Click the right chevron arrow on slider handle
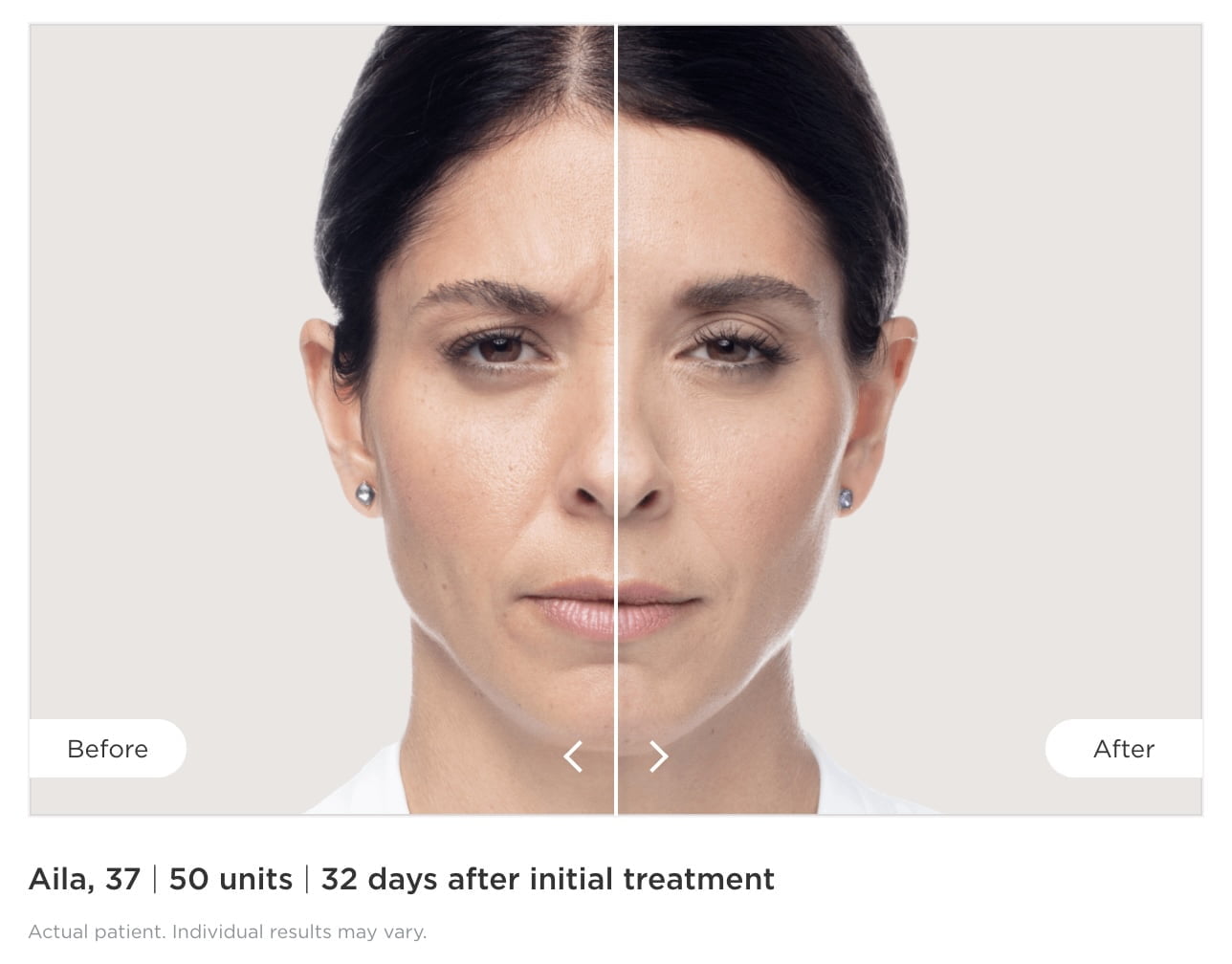The height and width of the screenshot is (964, 1232). click(x=658, y=756)
